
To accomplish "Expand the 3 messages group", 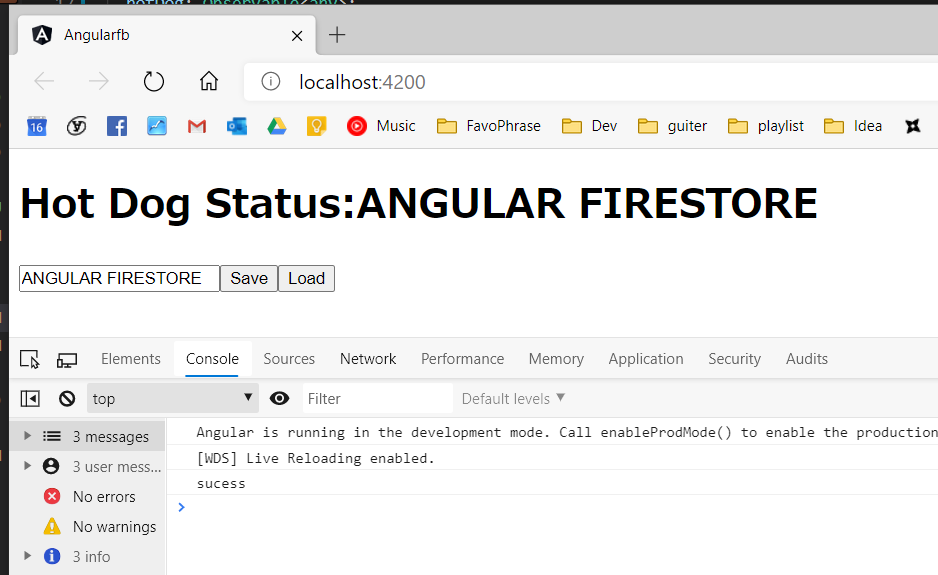I will pyautogui.click(x=28, y=436).
